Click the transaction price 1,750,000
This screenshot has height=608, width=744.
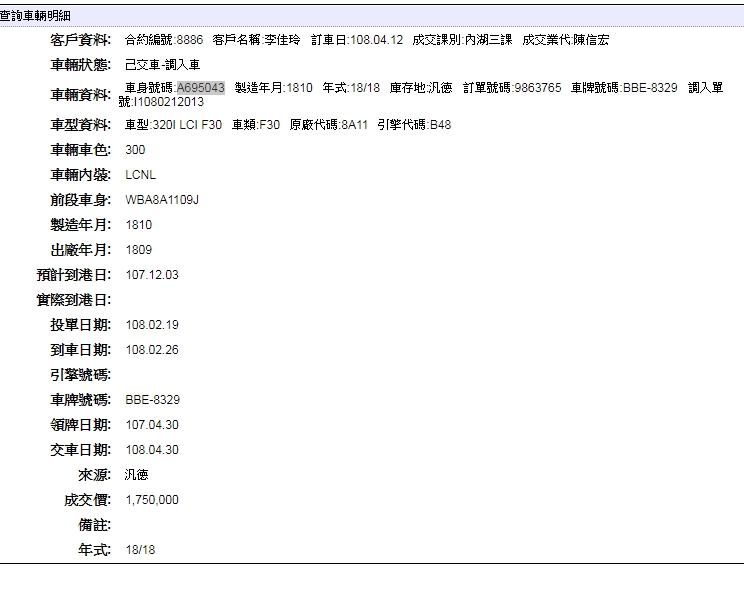(152, 500)
